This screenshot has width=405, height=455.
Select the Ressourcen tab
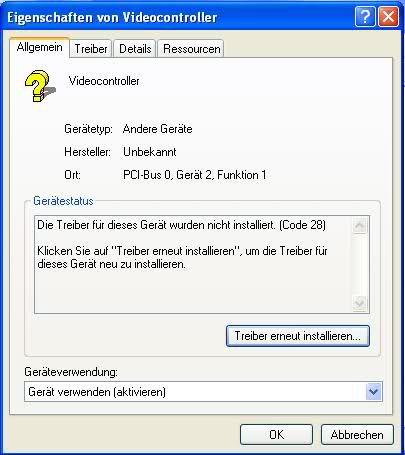coord(191,49)
